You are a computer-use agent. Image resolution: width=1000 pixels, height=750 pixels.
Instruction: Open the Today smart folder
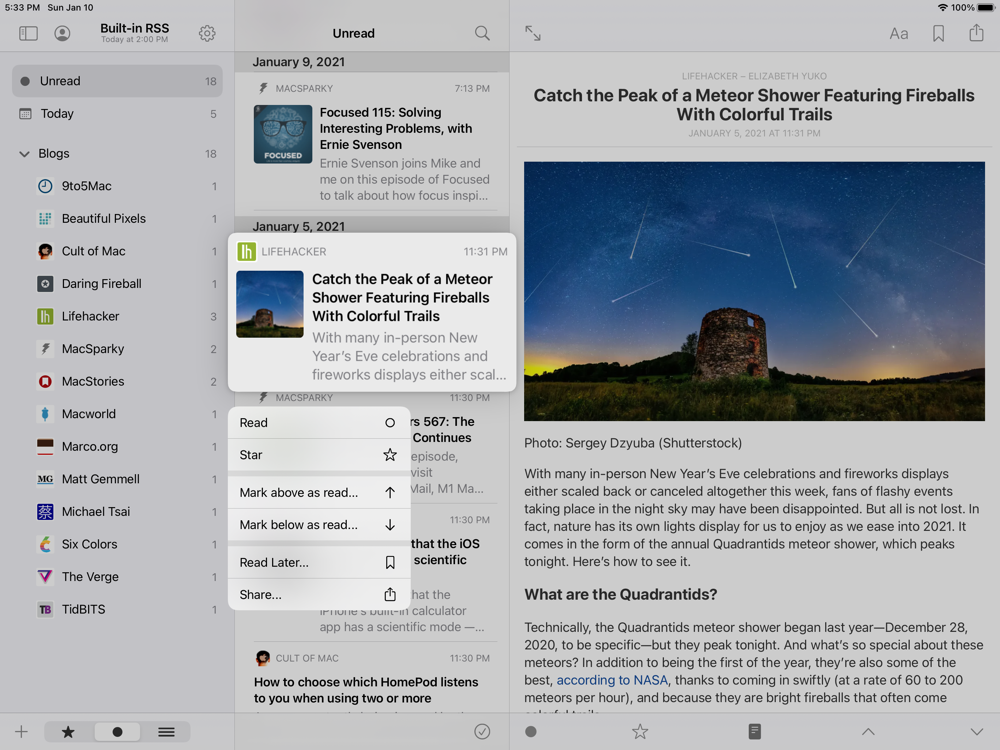click(x=117, y=114)
